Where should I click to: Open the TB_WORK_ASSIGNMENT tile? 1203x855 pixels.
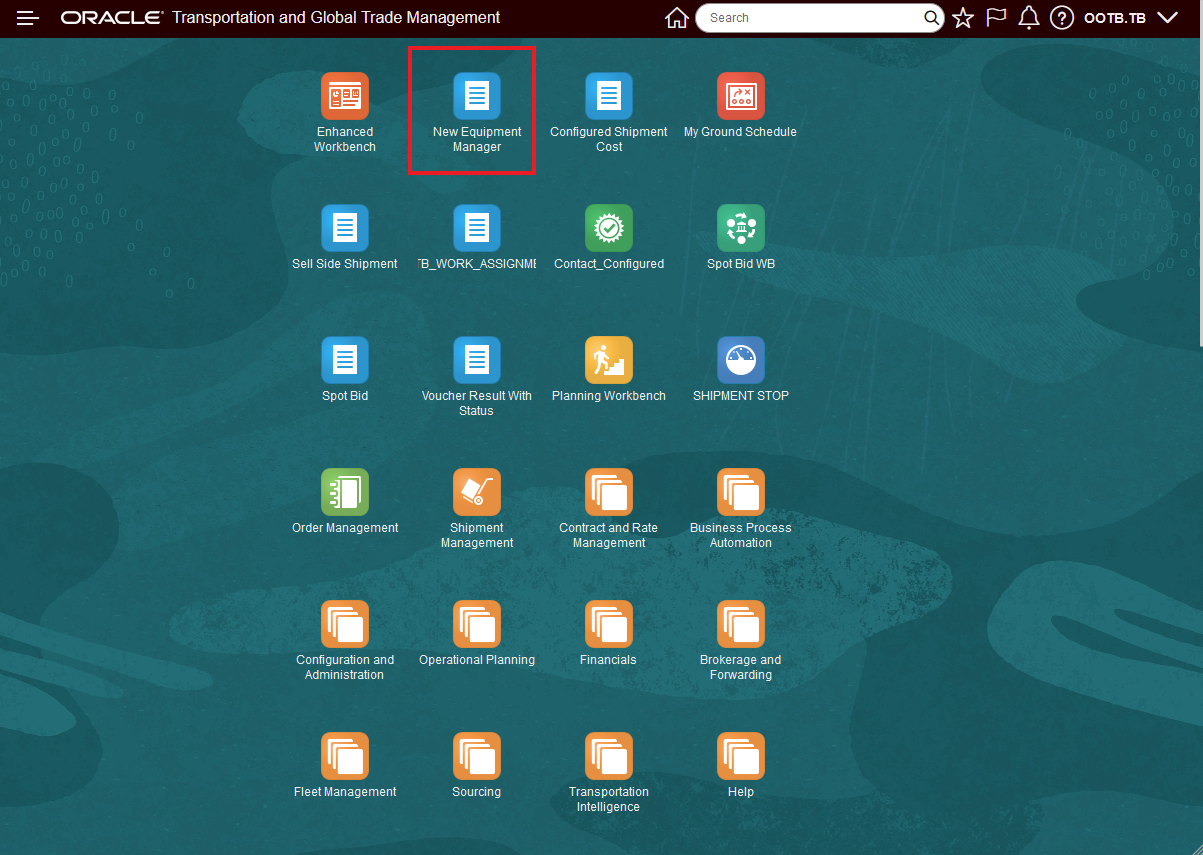click(x=477, y=228)
